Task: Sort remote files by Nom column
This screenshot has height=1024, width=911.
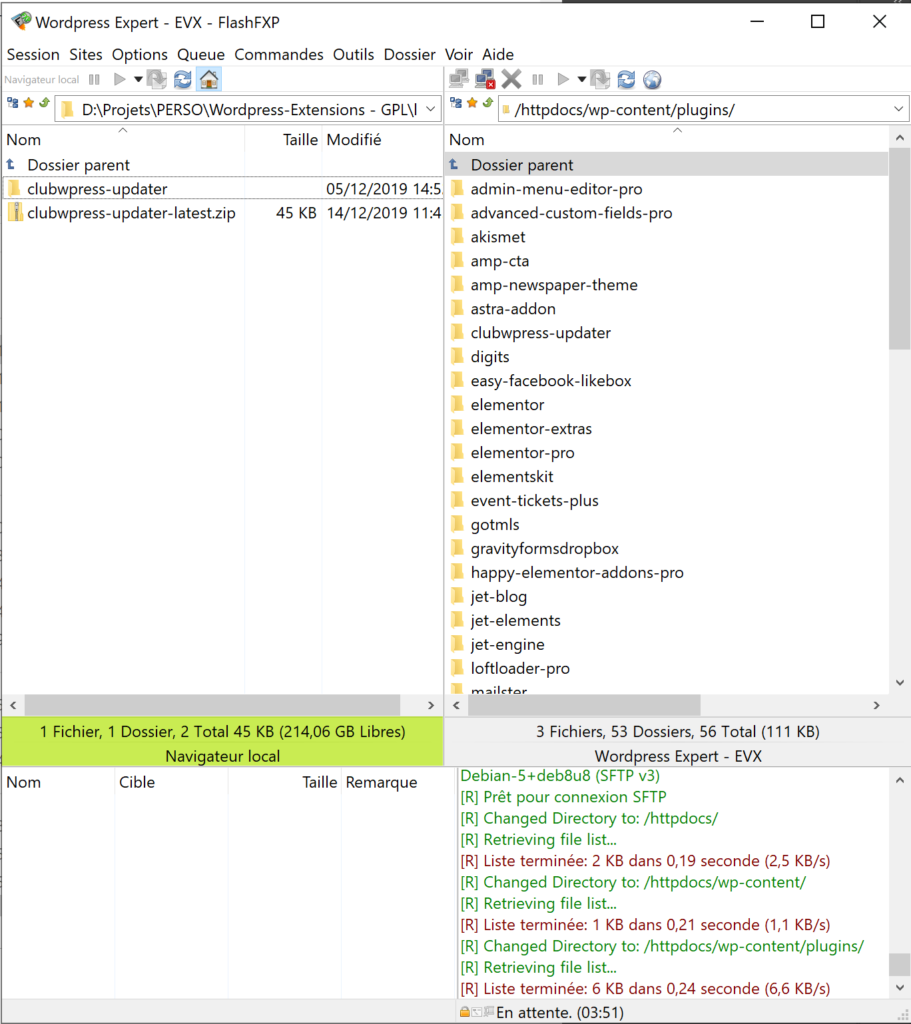Action: (x=666, y=139)
